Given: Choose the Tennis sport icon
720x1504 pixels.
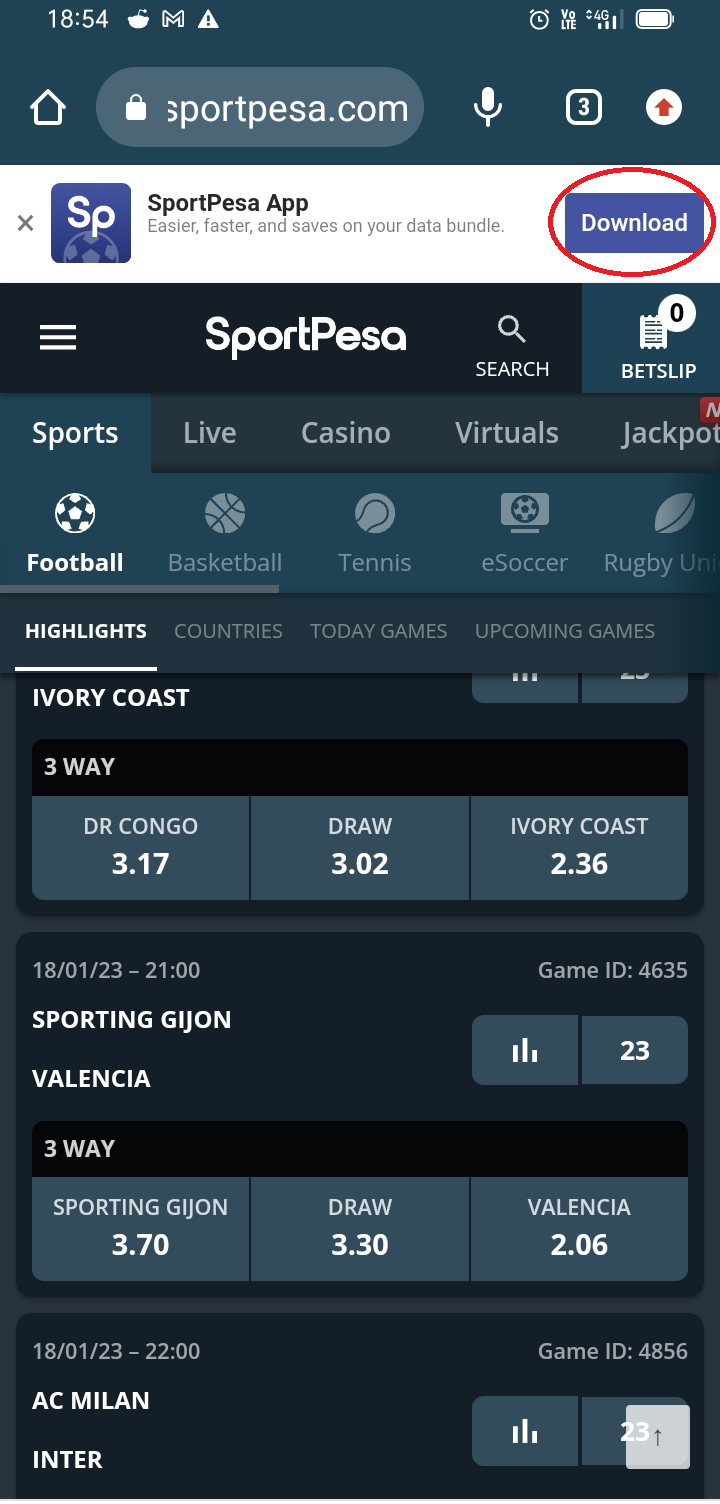Looking at the screenshot, I should coord(375,515).
